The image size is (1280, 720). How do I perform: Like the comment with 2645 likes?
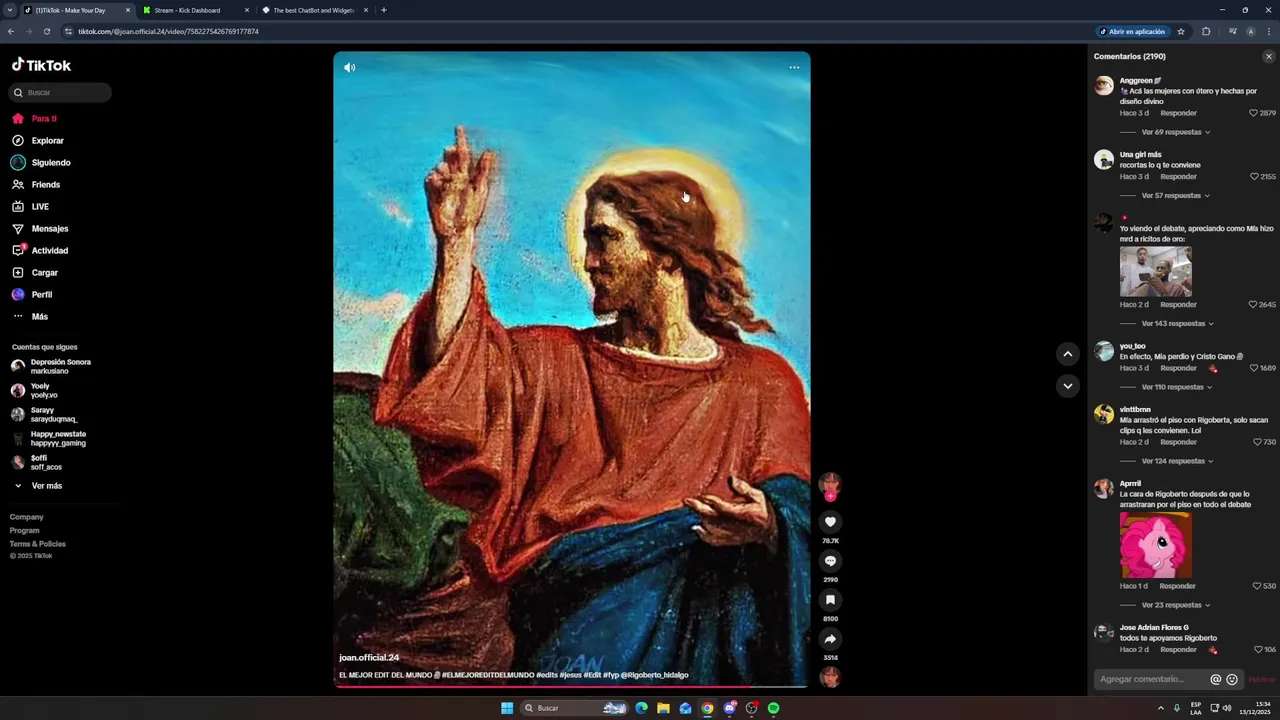(1253, 305)
